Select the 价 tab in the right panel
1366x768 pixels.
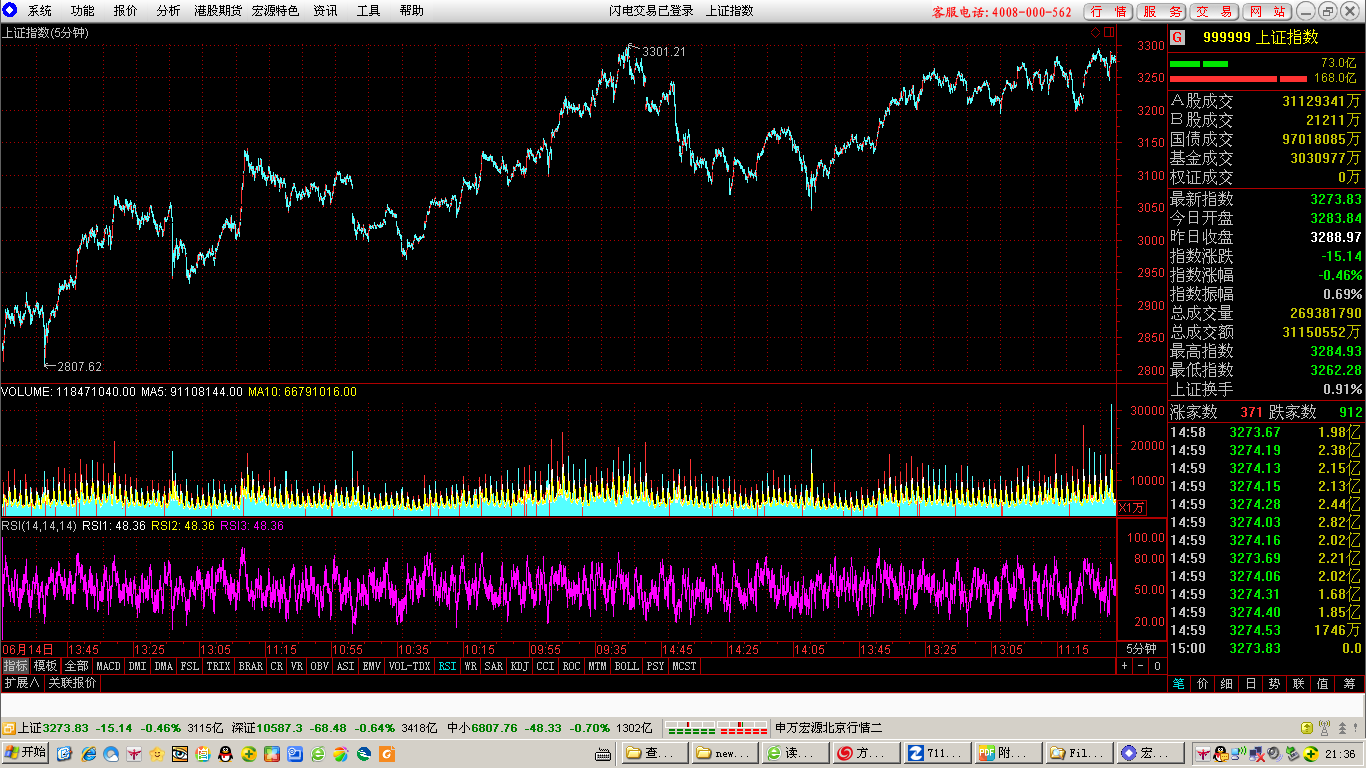point(1203,684)
